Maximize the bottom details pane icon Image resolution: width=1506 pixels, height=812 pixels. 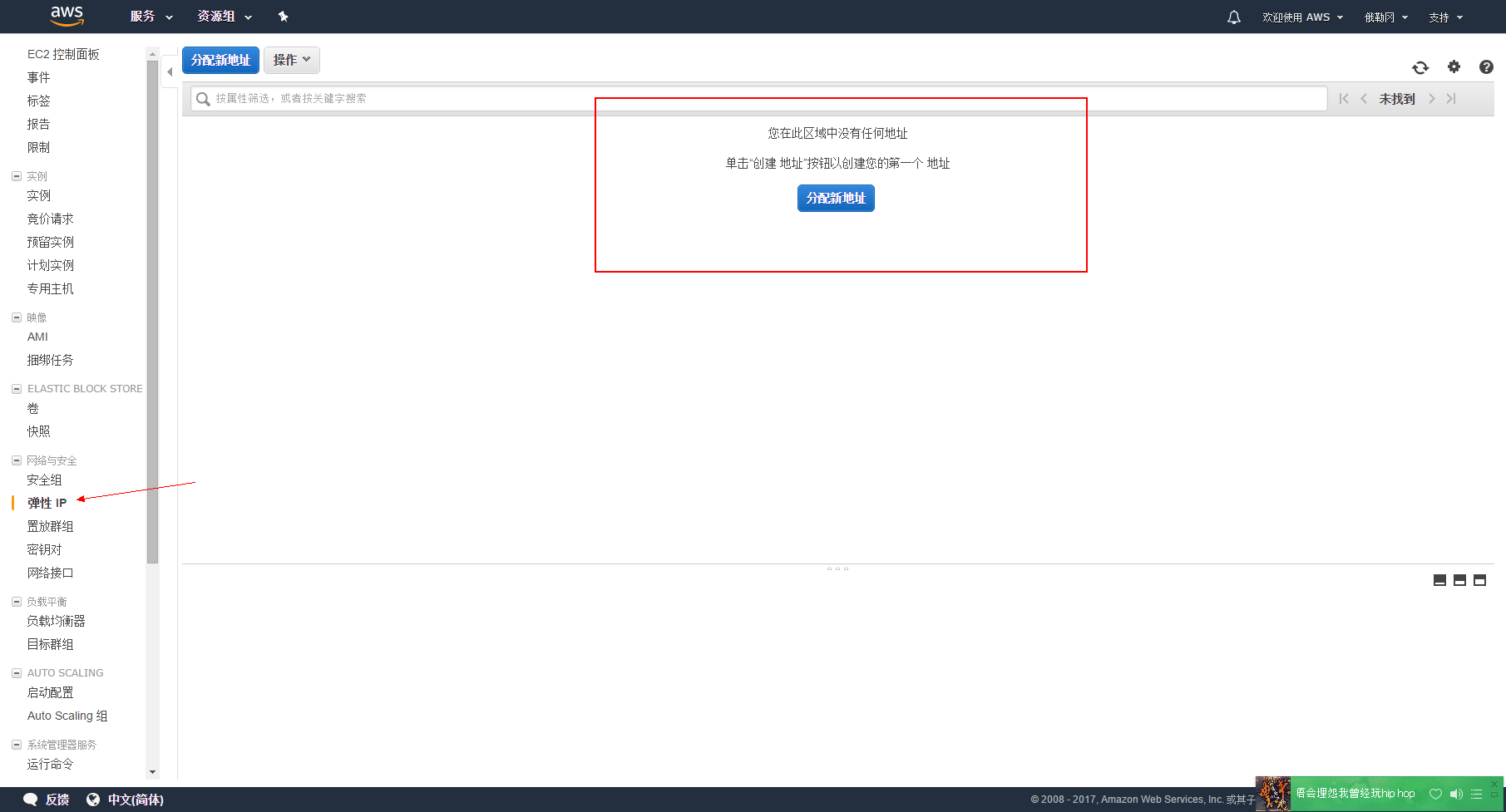pos(1479,580)
